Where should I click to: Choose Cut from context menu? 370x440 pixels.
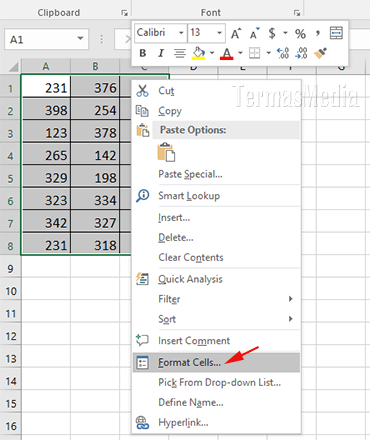tap(217, 91)
